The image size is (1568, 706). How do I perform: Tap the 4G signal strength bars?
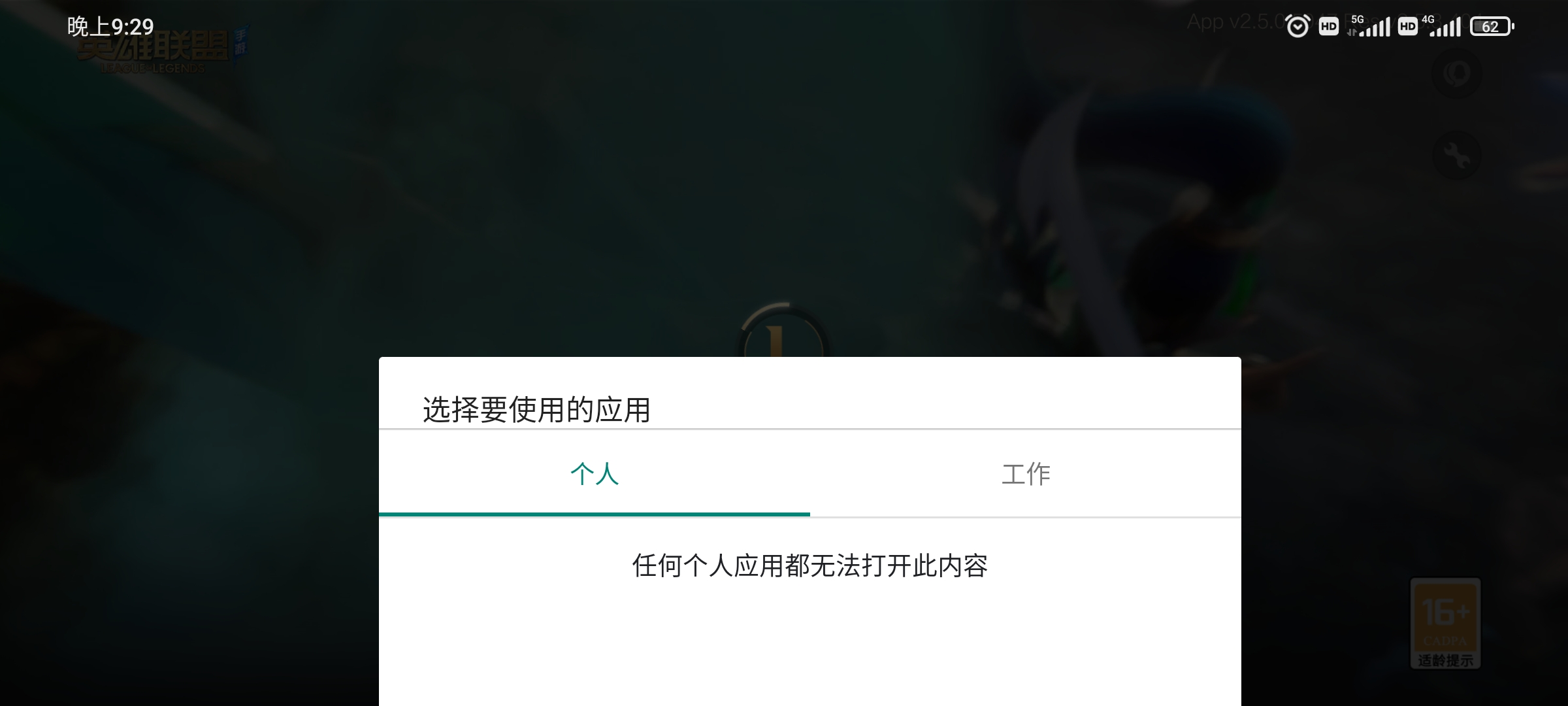pyautogui.click(x=1441, y=26)
